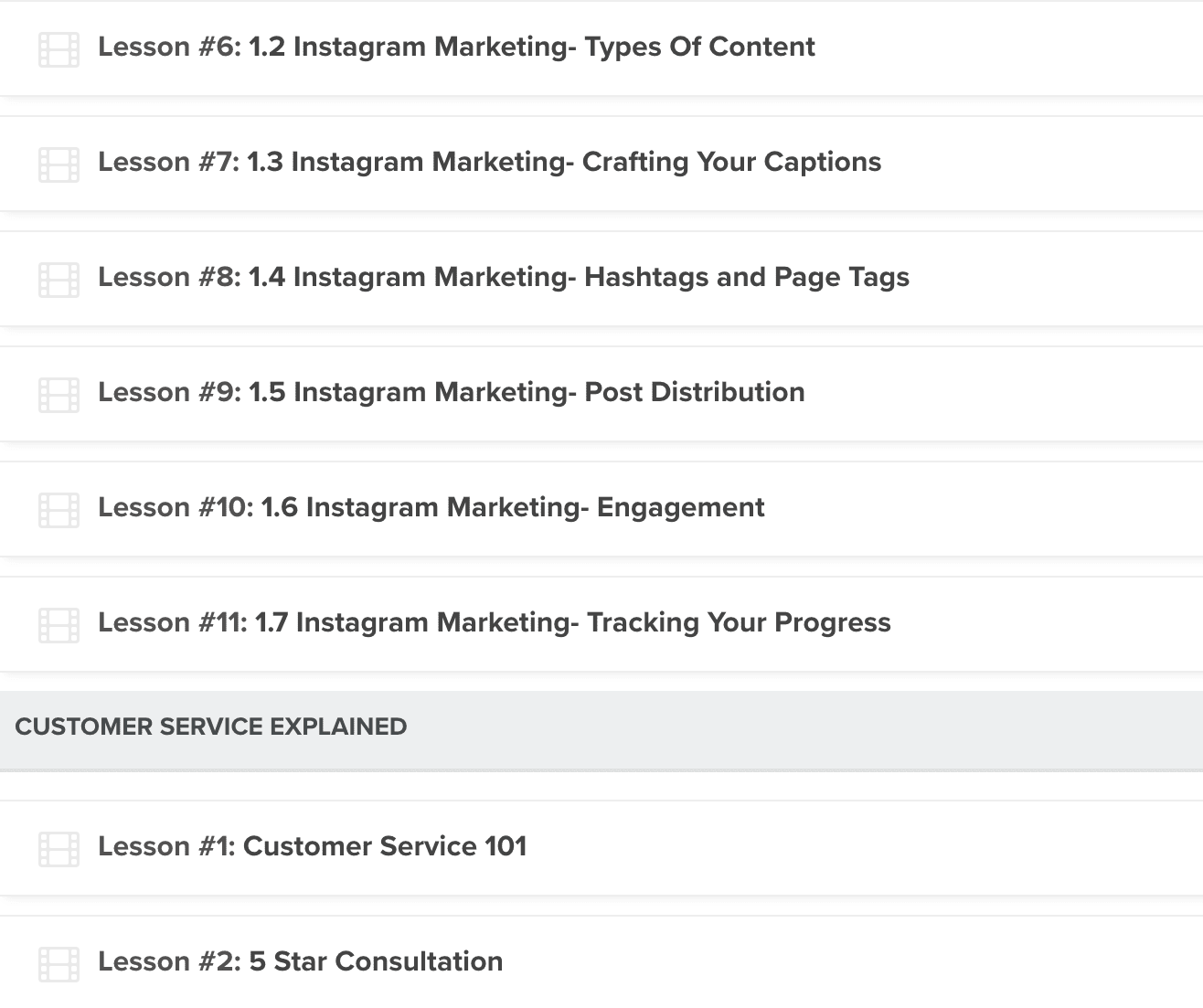Open Lesson #11 Tracking Your Progress

point(495,623)
